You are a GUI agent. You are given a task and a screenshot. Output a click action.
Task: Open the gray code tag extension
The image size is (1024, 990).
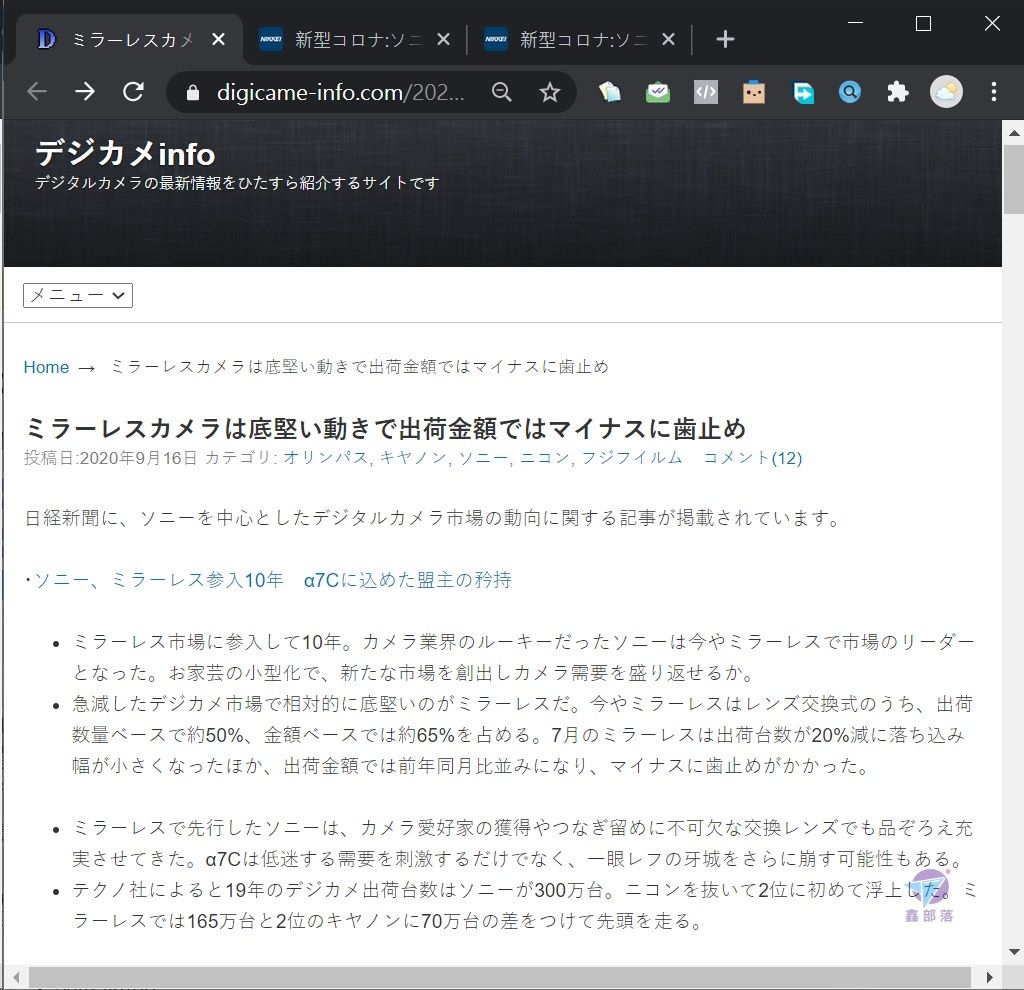coord(706,92)
